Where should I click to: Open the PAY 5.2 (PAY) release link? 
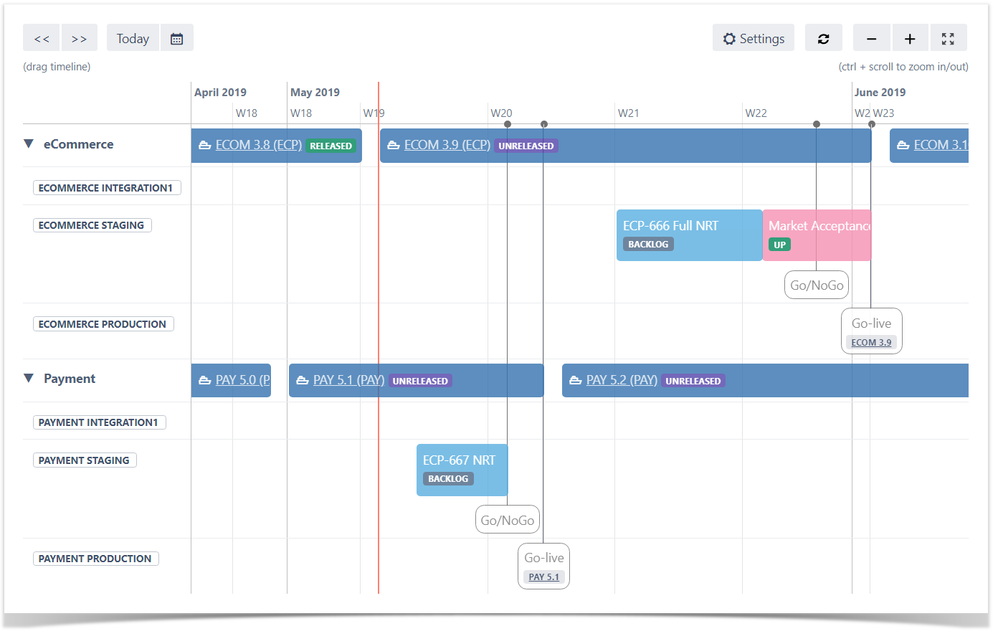[x=620, y=380]
